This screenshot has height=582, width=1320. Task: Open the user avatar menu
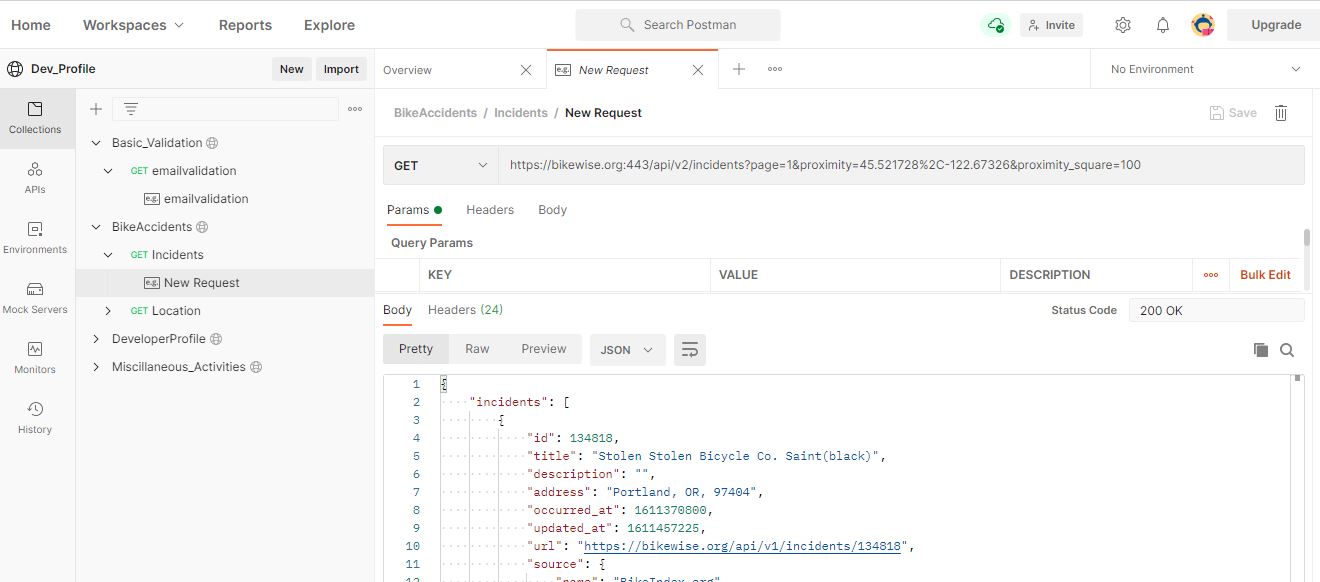point(1203,25)
